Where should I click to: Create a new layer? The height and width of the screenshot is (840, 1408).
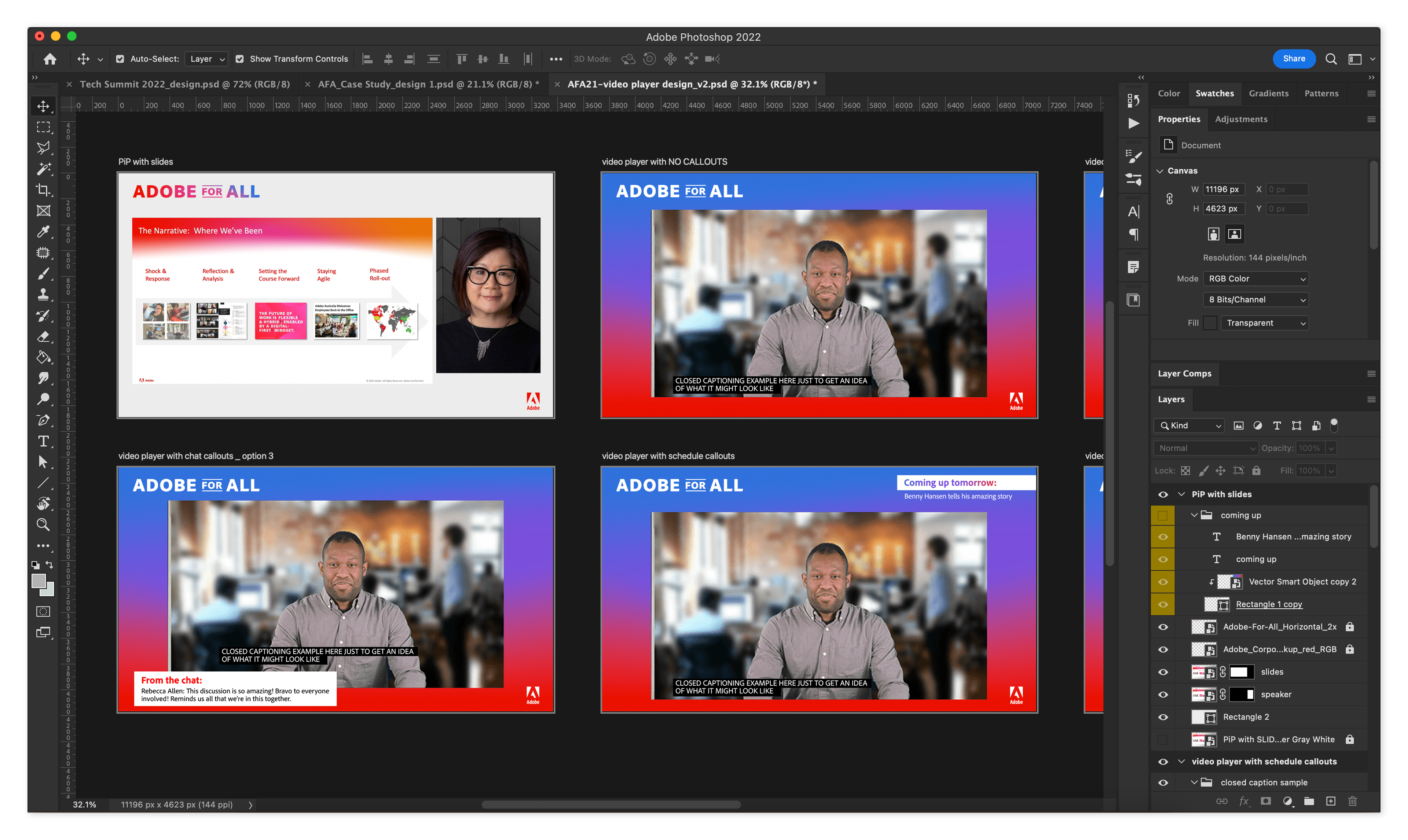[1330, 801]
